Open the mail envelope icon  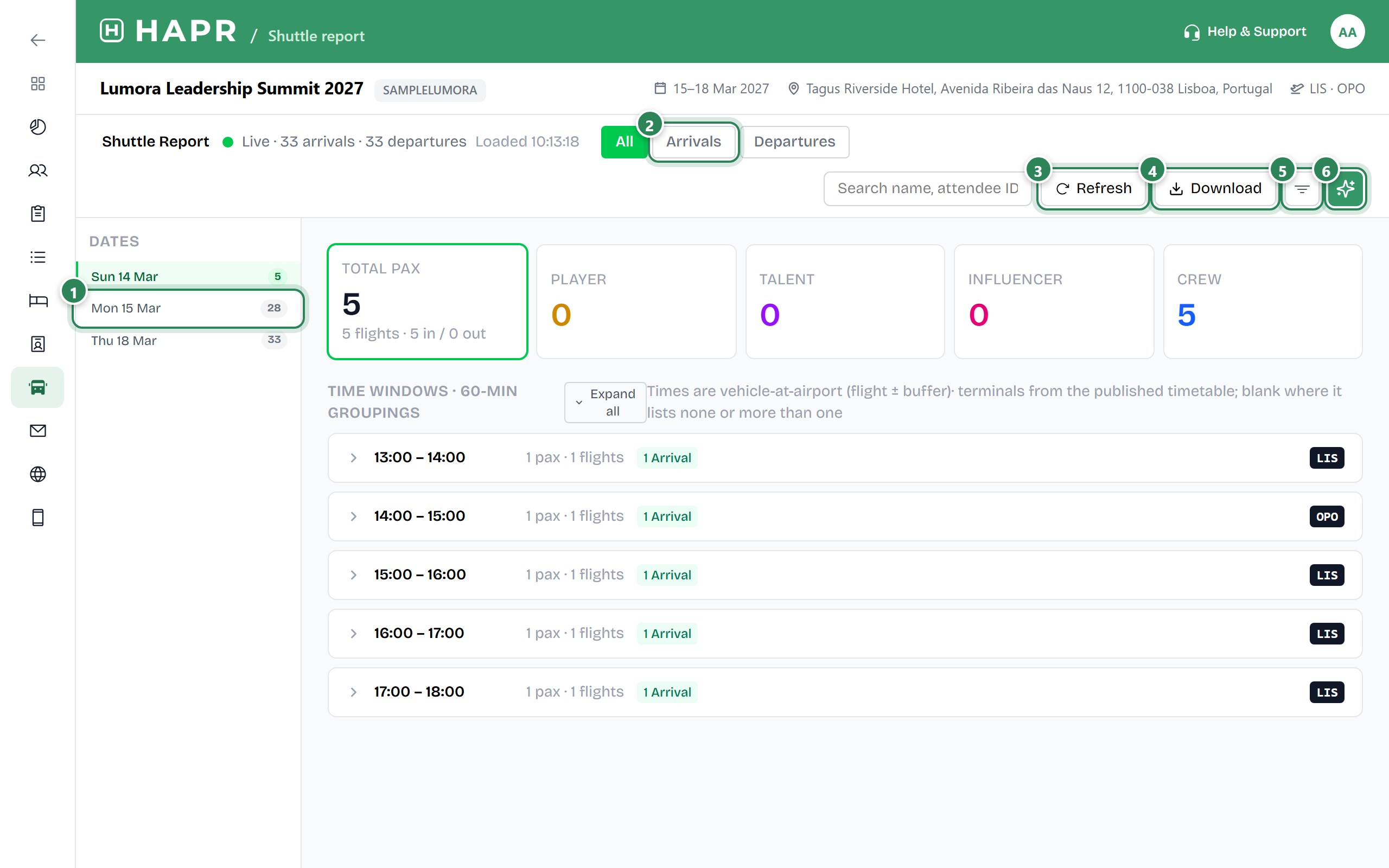coord(38,431)
